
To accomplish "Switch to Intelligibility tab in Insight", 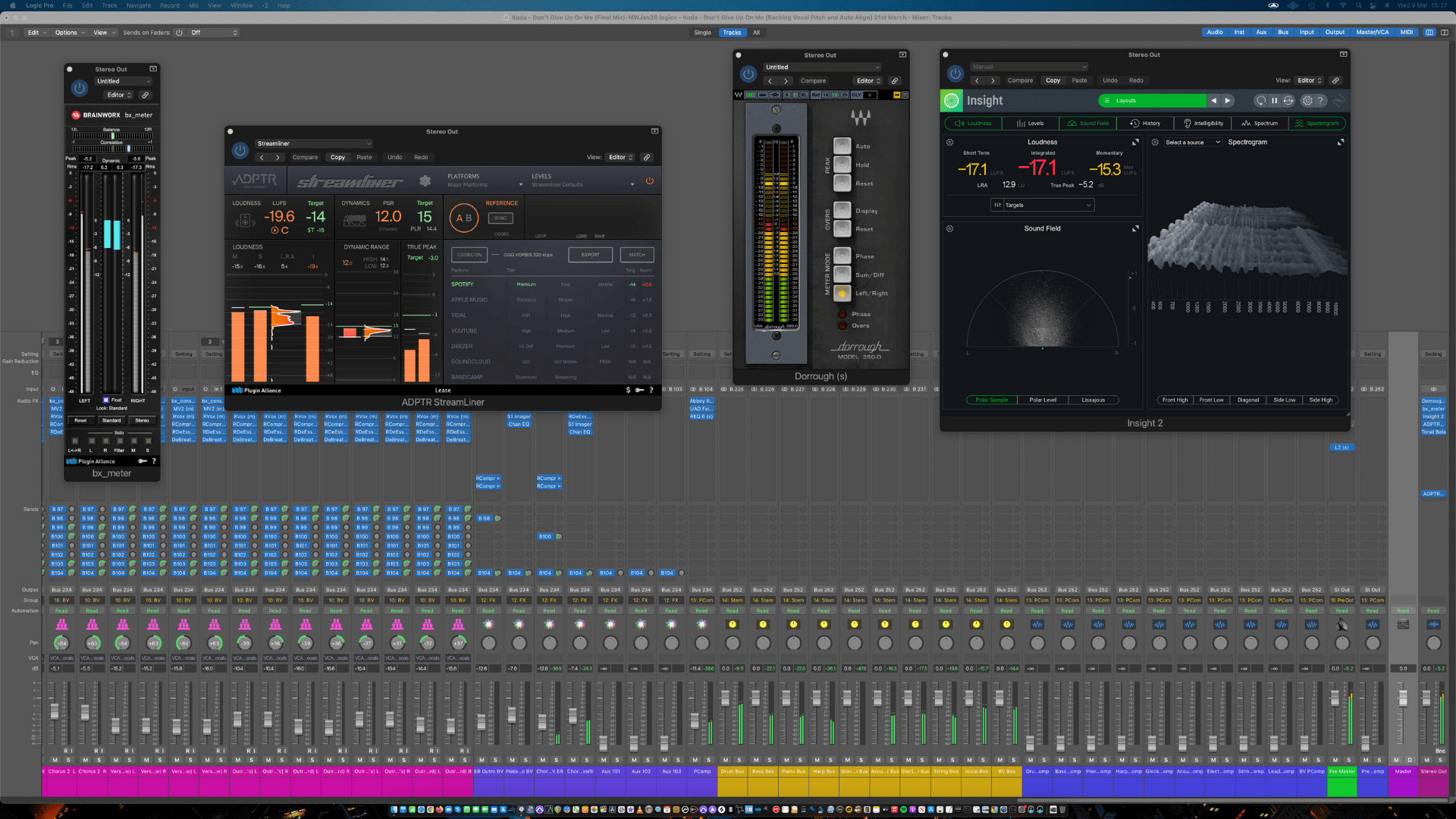I will pos(1203,123).
